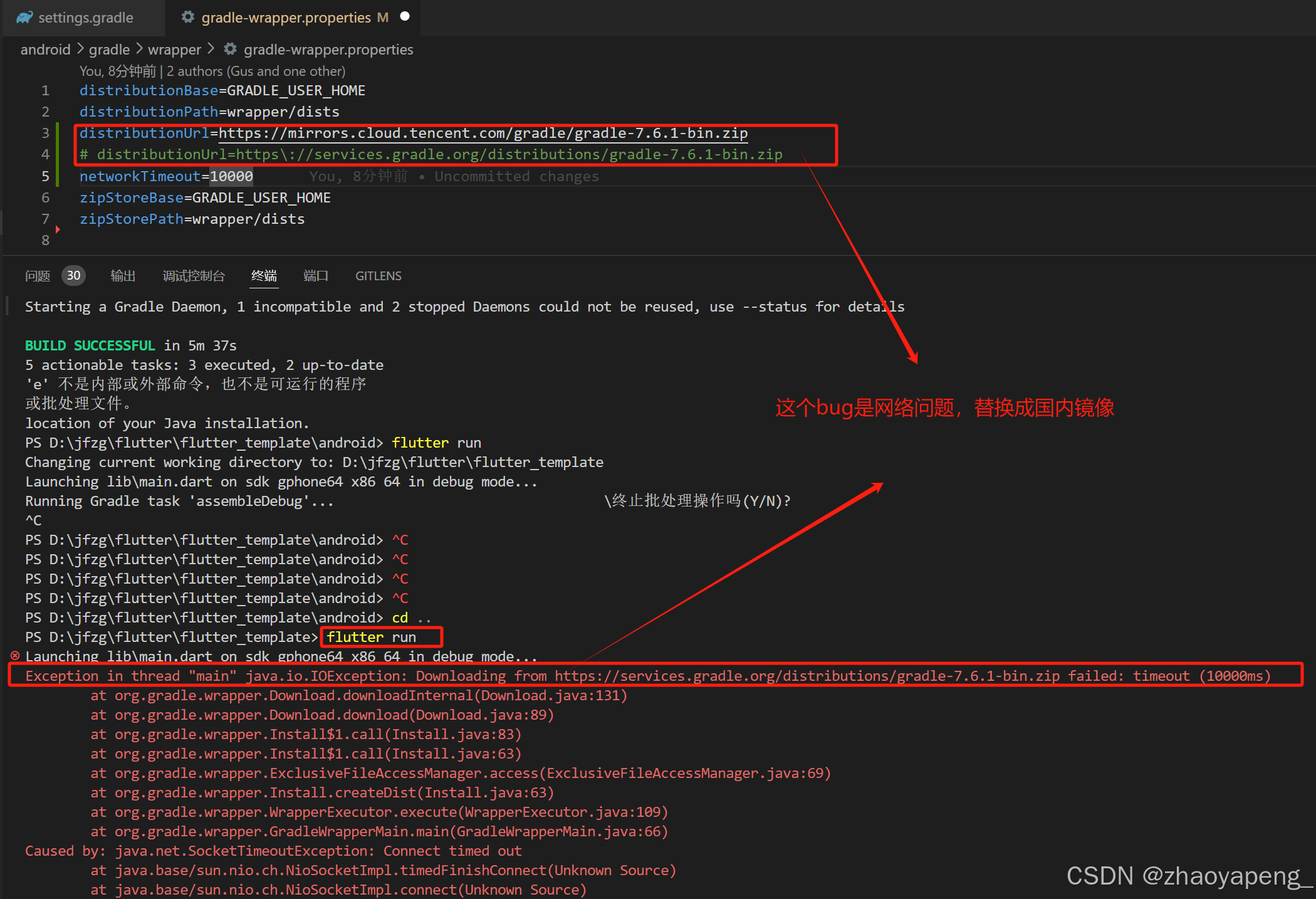The width and height of the screenshot is (1316, 899).
Task: Click the problems count badge showing 30
Action: tap(73, 276)
